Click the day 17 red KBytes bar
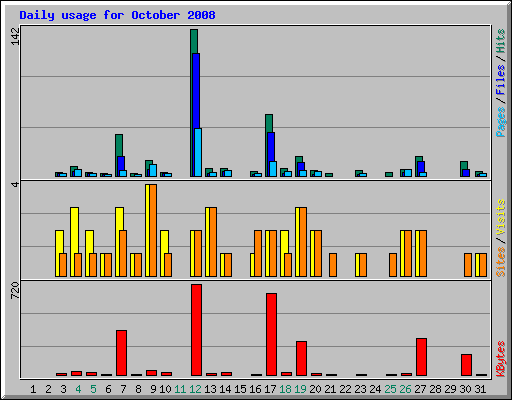512x400 pixels. click(271, 334)
